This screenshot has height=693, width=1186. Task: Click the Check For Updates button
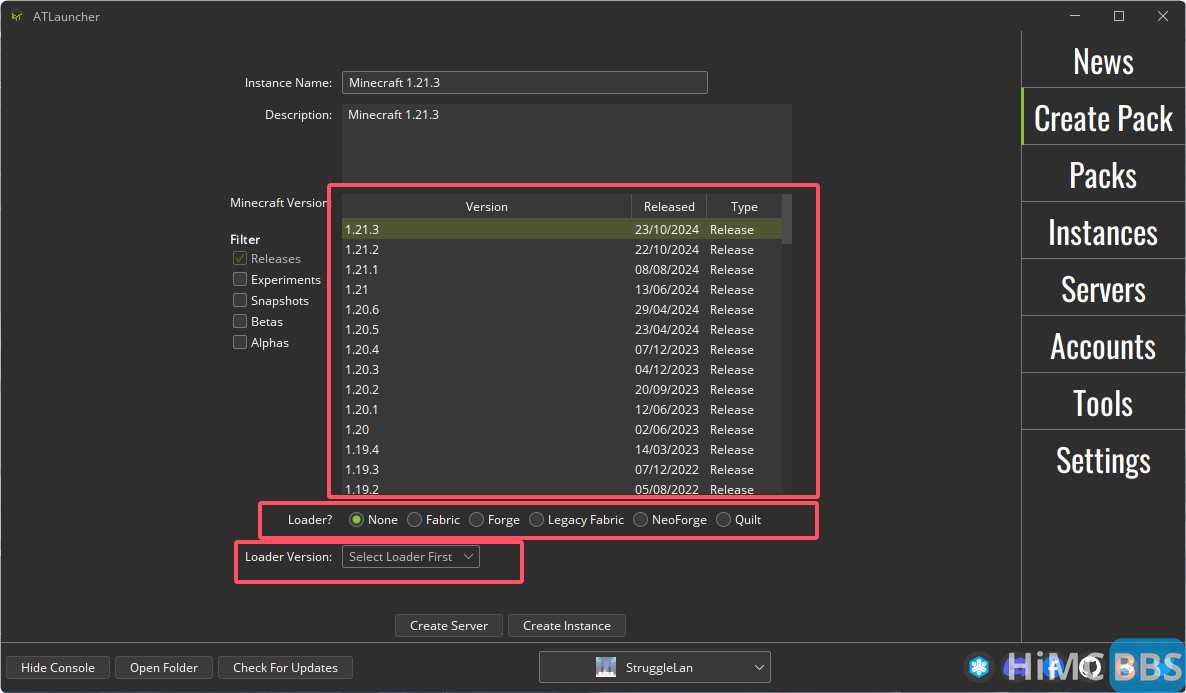[285, 668]
